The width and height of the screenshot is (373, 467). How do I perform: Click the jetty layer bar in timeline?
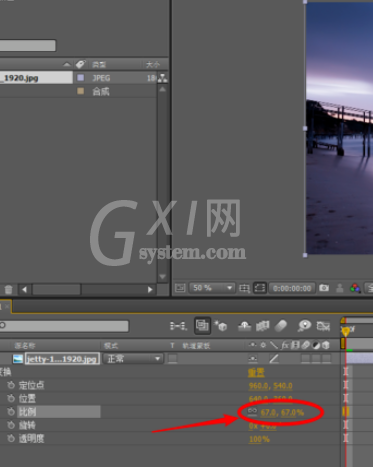point(360,359)
